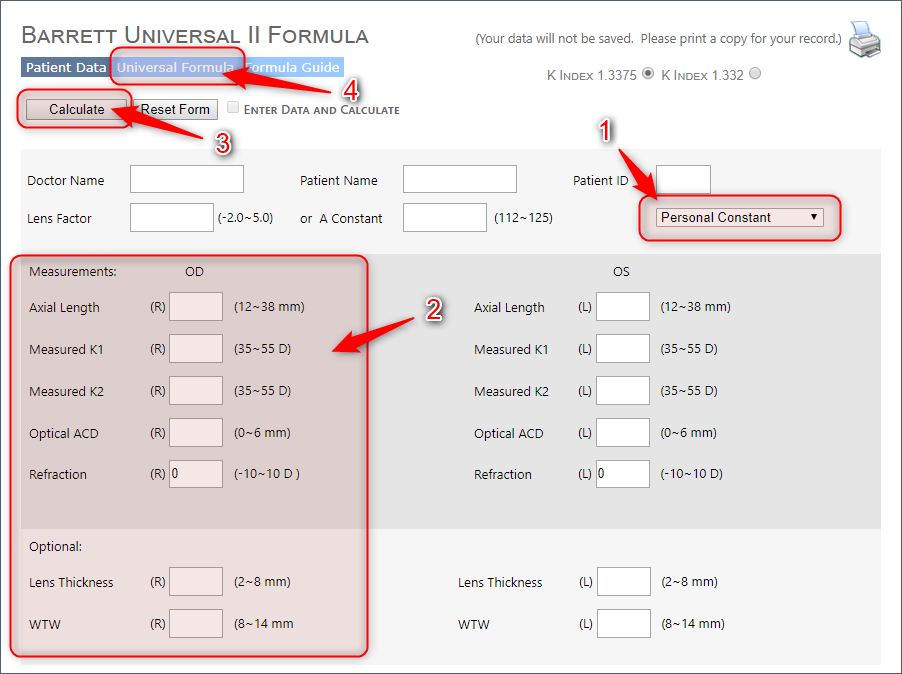The image size is (902, 674).
Task: Open the Personal Constant dropdown
Action: click(x=740, y=217)
